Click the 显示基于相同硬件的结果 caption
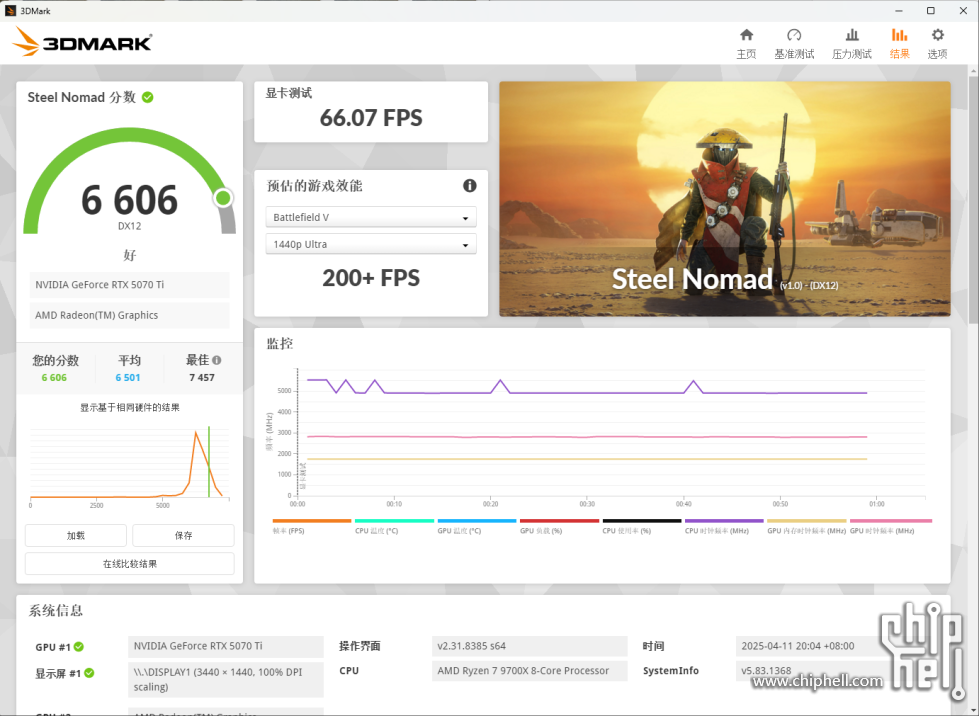 (130, 408)
